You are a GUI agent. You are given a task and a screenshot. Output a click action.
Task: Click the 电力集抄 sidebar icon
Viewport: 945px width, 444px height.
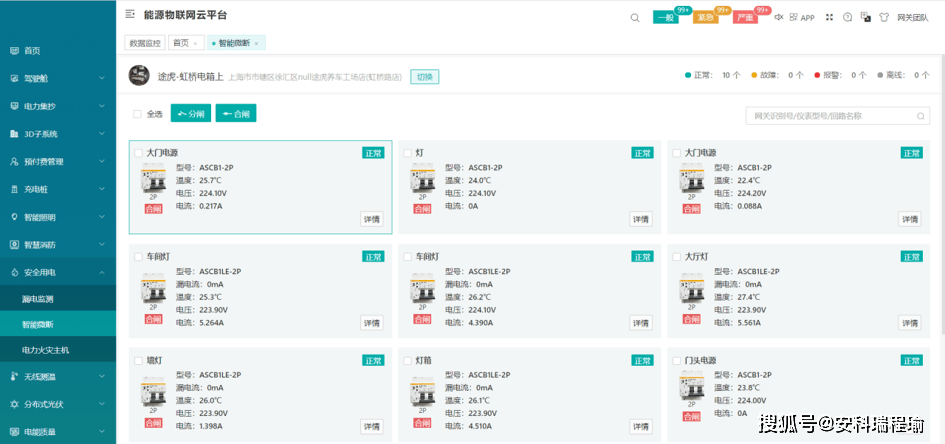[x=14, y=106]
